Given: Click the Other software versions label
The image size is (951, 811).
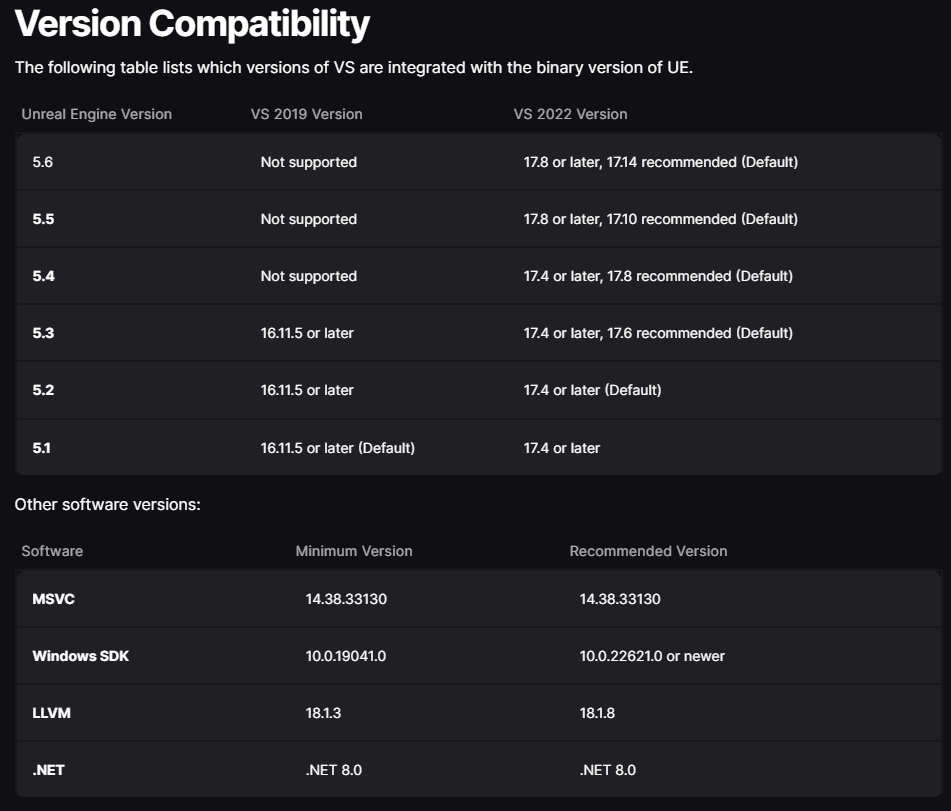Looking at the screenshot, I should pyautogui.click(x=108, y=504).
